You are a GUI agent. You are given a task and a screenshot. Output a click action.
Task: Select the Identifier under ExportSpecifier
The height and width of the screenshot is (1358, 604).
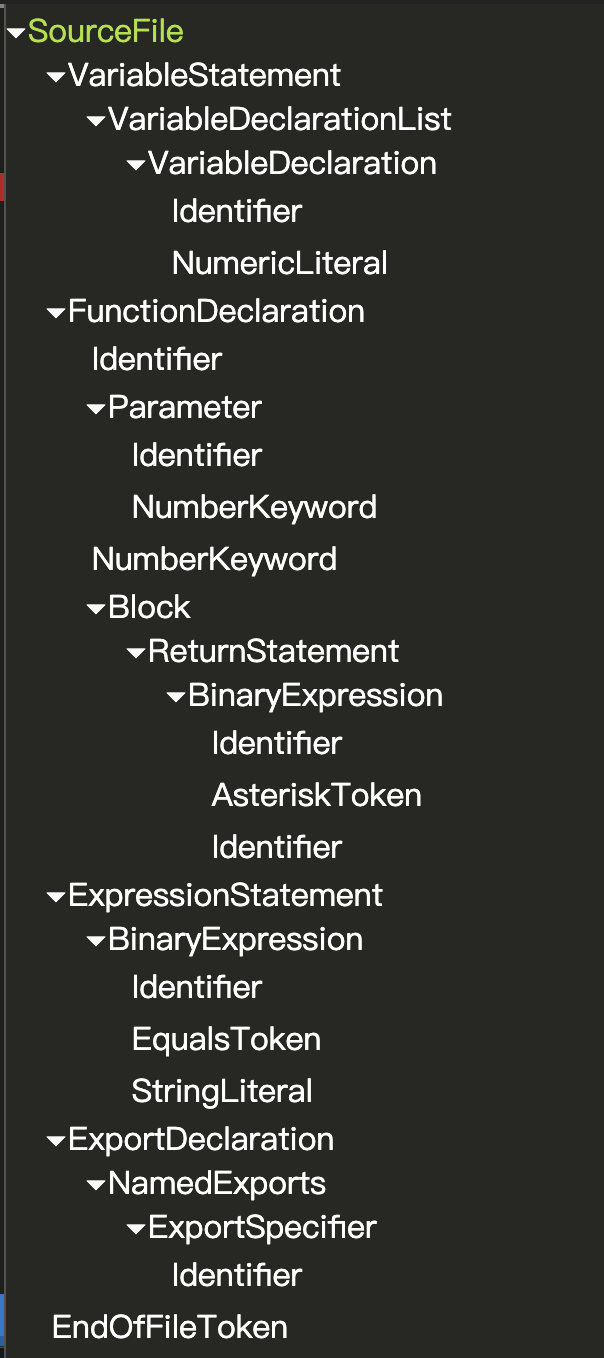click(x=236, y=1275)
